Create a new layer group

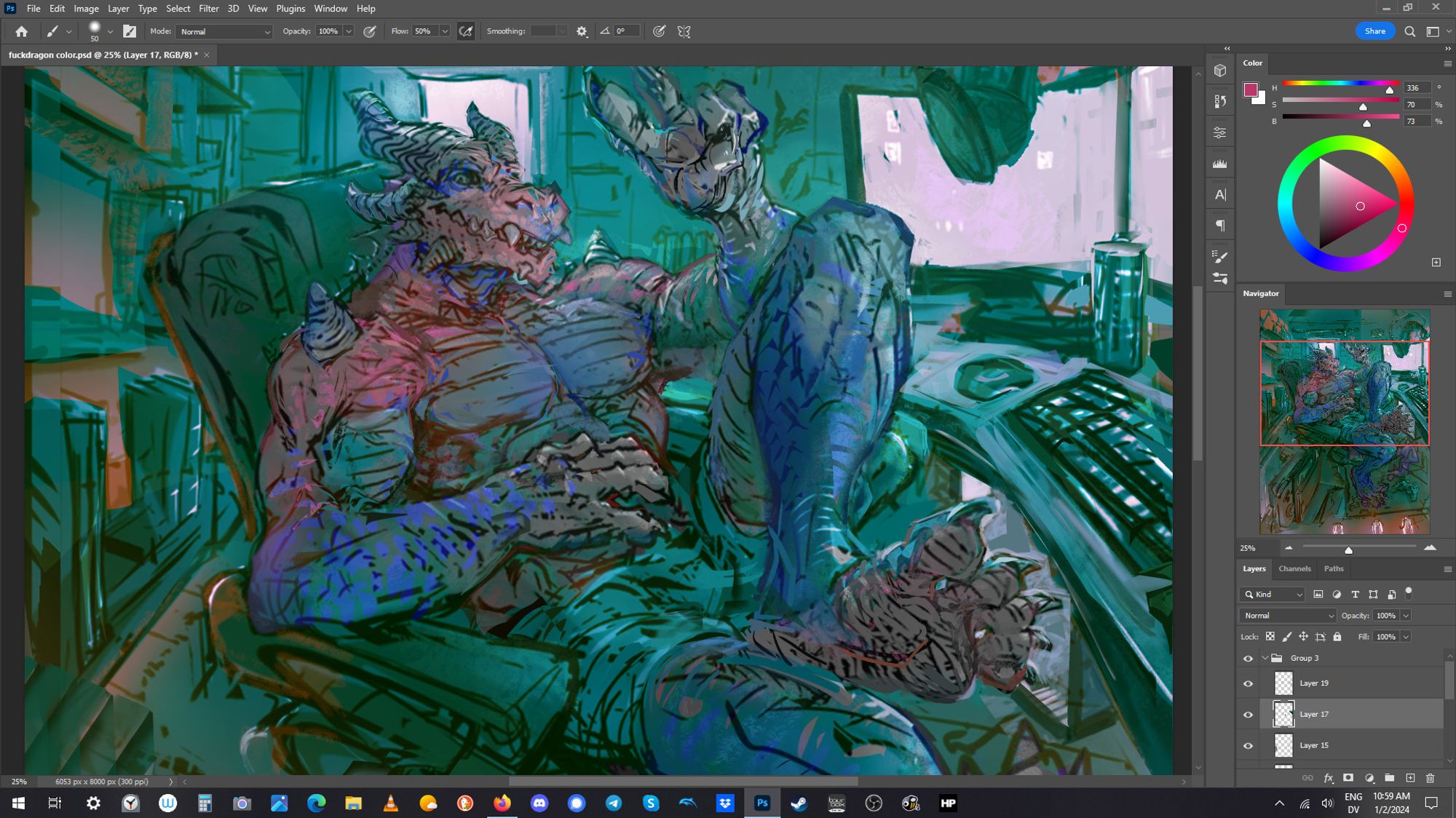pos(1390,778)
